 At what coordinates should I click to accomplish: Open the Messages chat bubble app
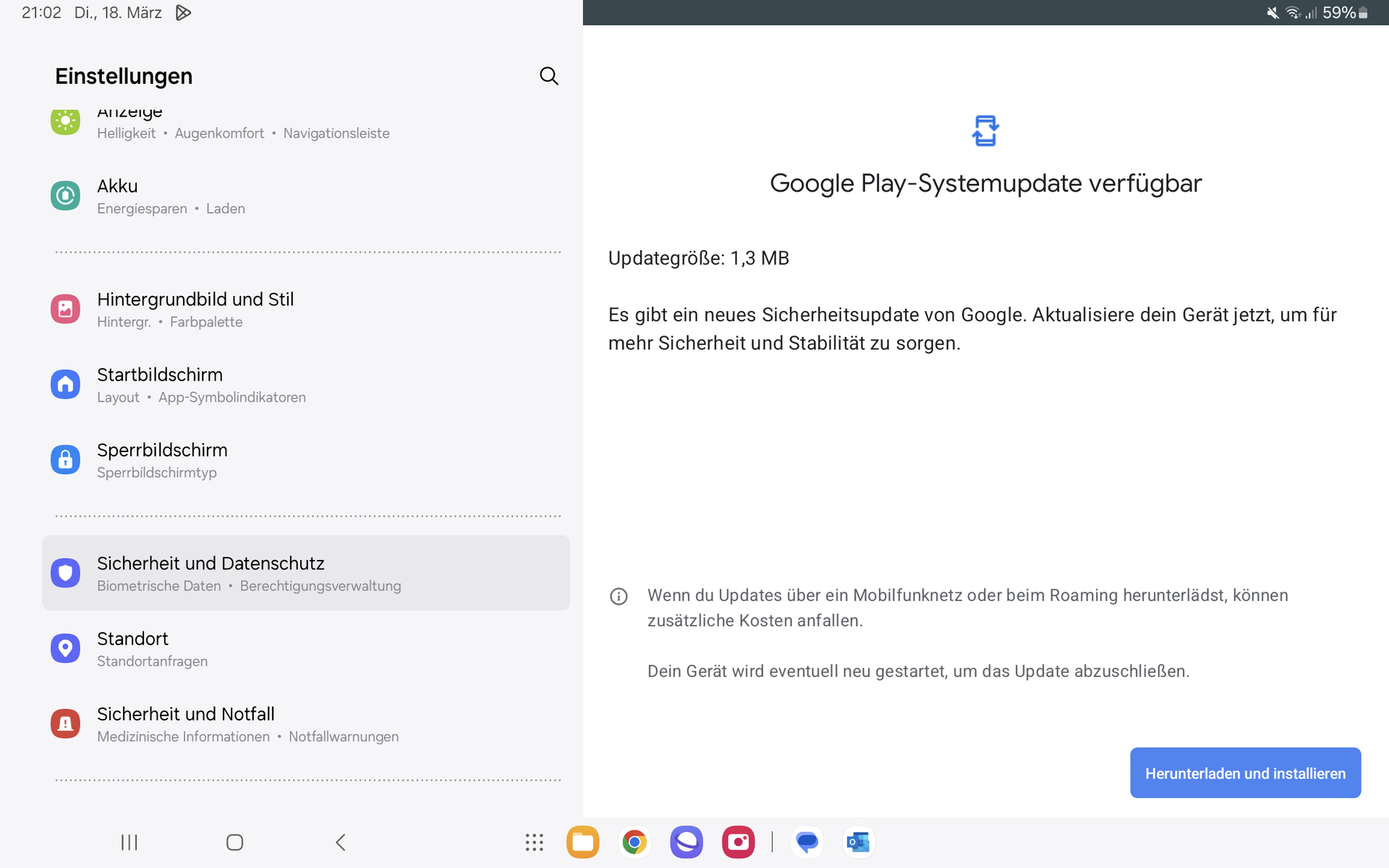[x=807, y=842]
